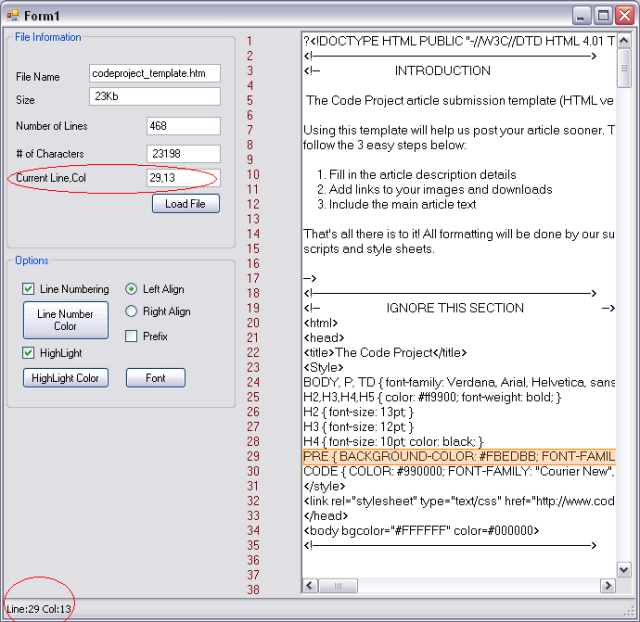Click '3. Include the main article text' line

pos(397,204)
